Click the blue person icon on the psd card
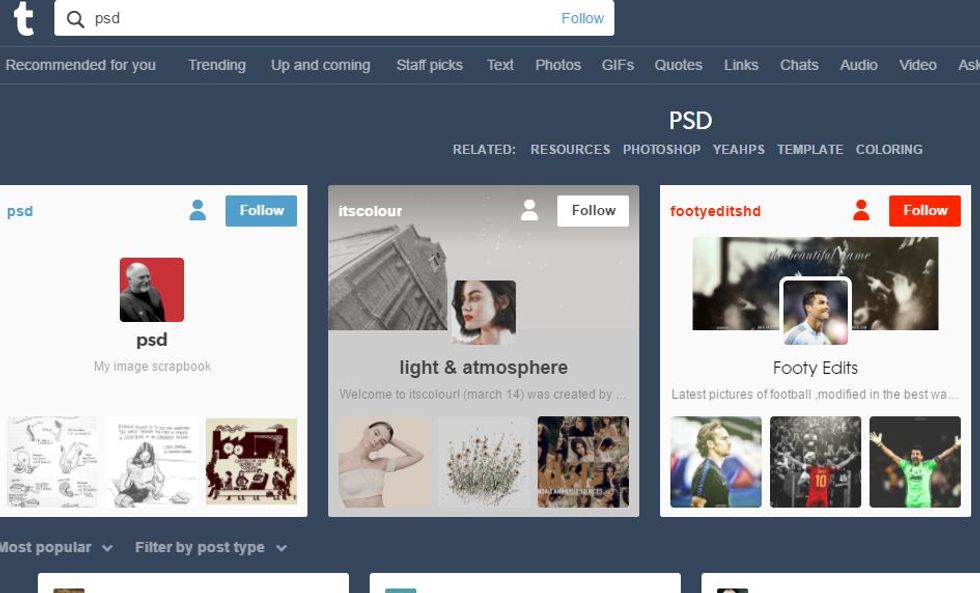The width and height of the screenshot is (980, 593). 198,211
